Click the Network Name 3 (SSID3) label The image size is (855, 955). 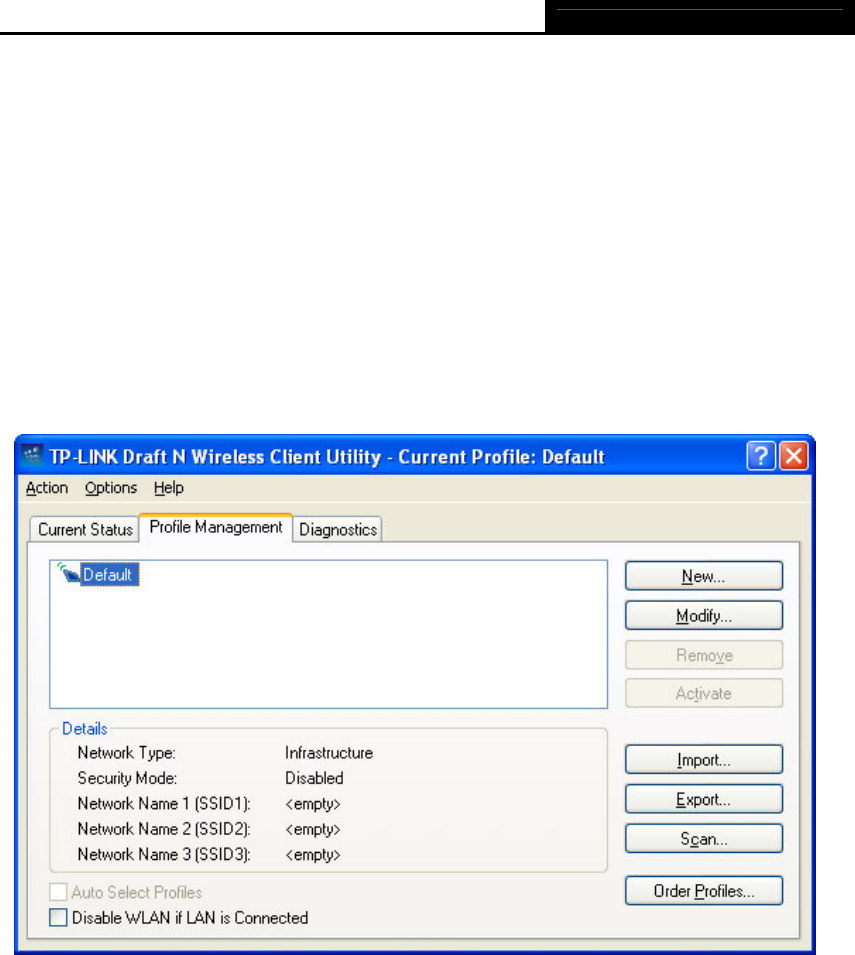pos(164,855)
